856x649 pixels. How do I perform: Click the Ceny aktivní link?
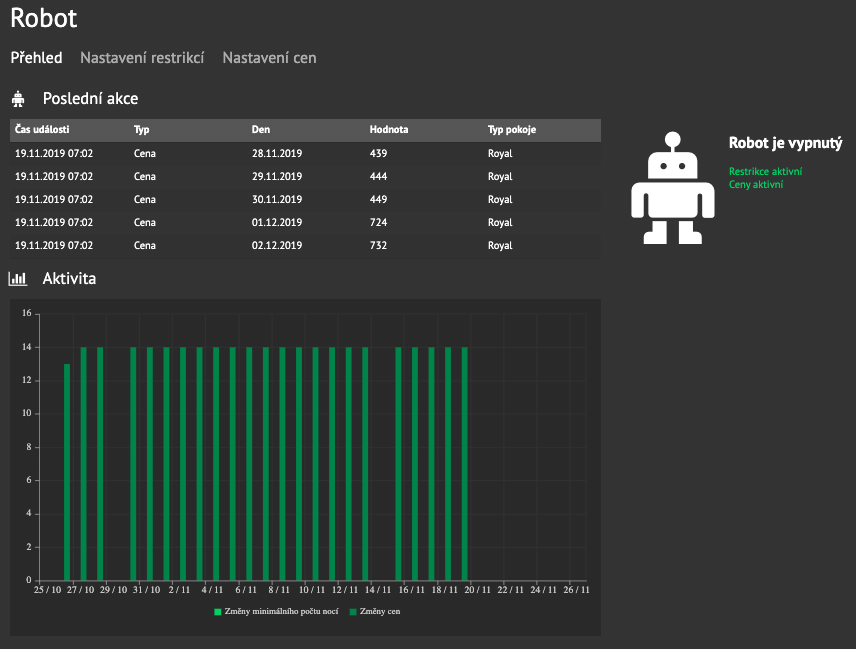(756, 184)
